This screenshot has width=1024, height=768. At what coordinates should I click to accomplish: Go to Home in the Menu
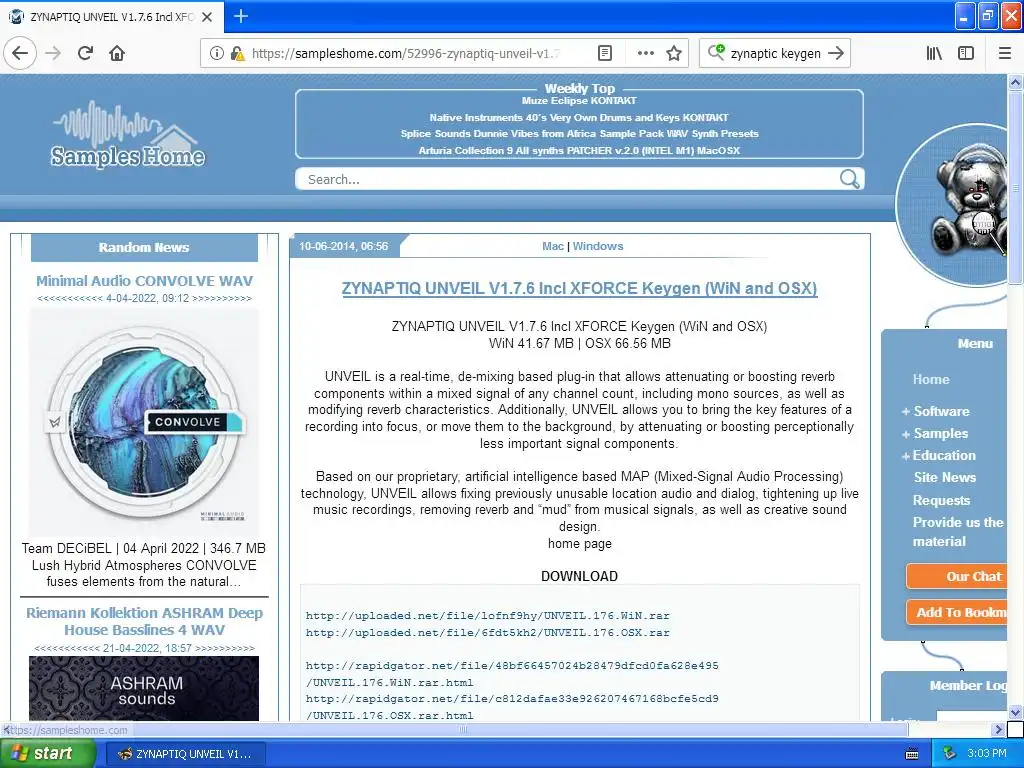pos(931,379)
